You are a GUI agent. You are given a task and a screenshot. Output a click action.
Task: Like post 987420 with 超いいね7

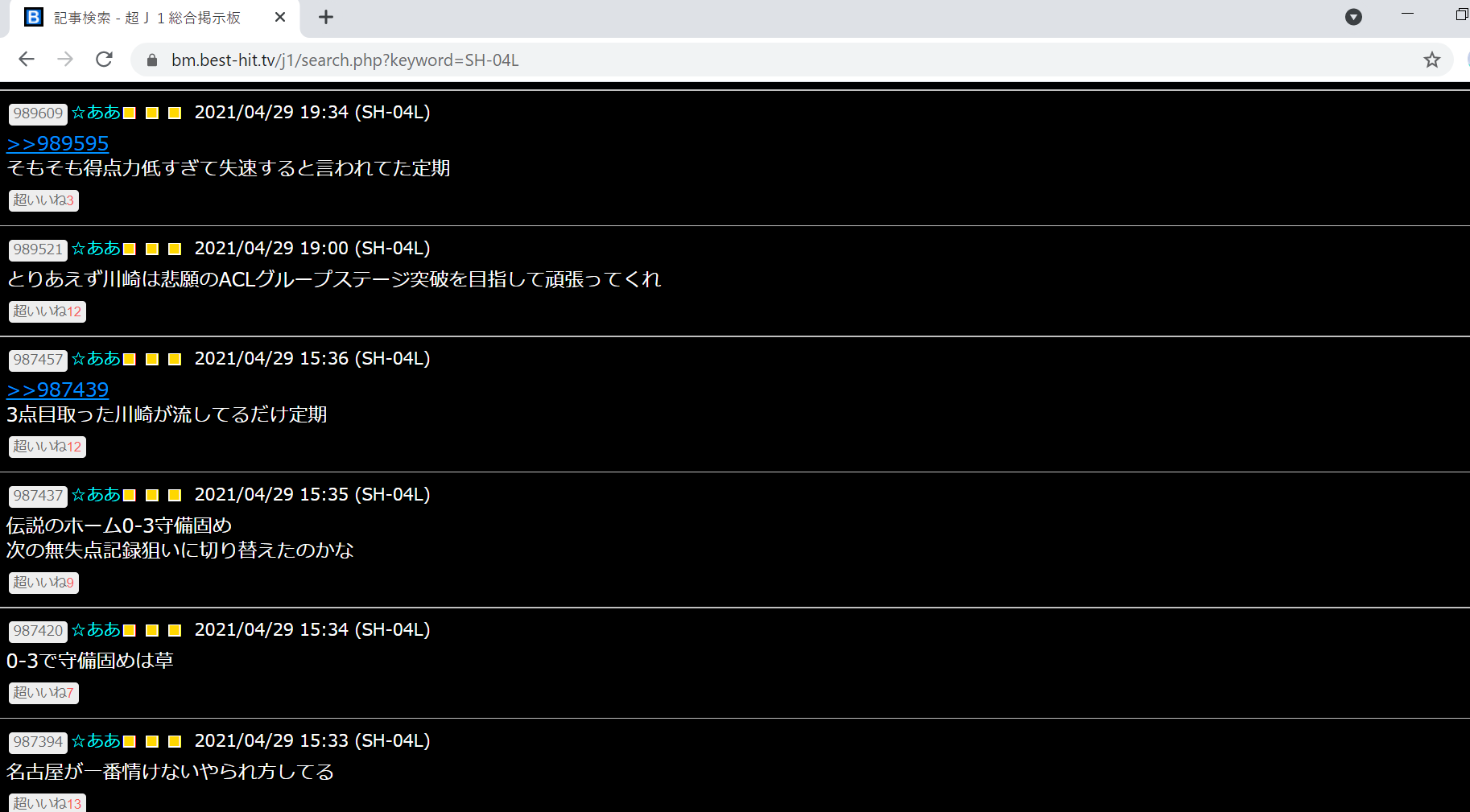(x=43, y=693)
